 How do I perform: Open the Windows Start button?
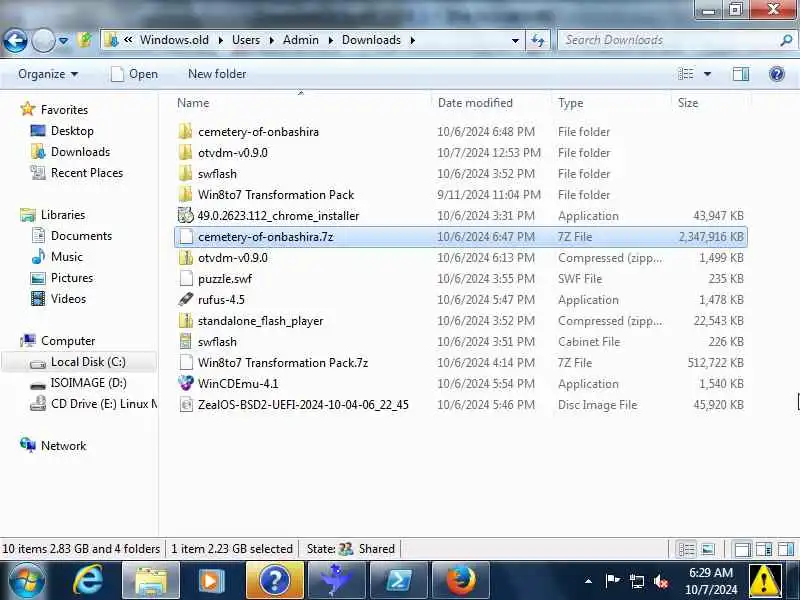click(x=27, y=581)
